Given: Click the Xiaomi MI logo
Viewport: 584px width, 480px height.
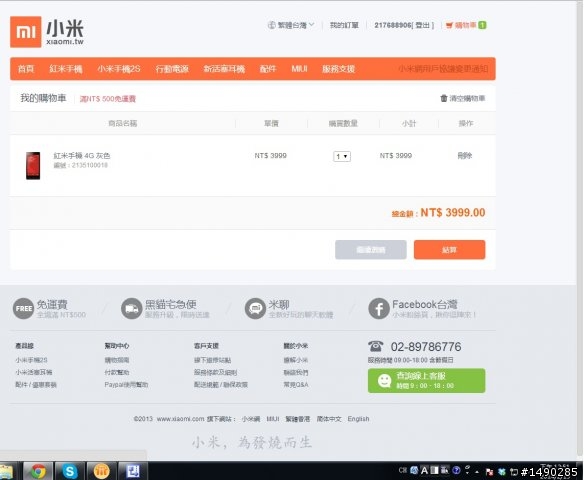Looking at the screenshot, I should [x=26, y=32].
